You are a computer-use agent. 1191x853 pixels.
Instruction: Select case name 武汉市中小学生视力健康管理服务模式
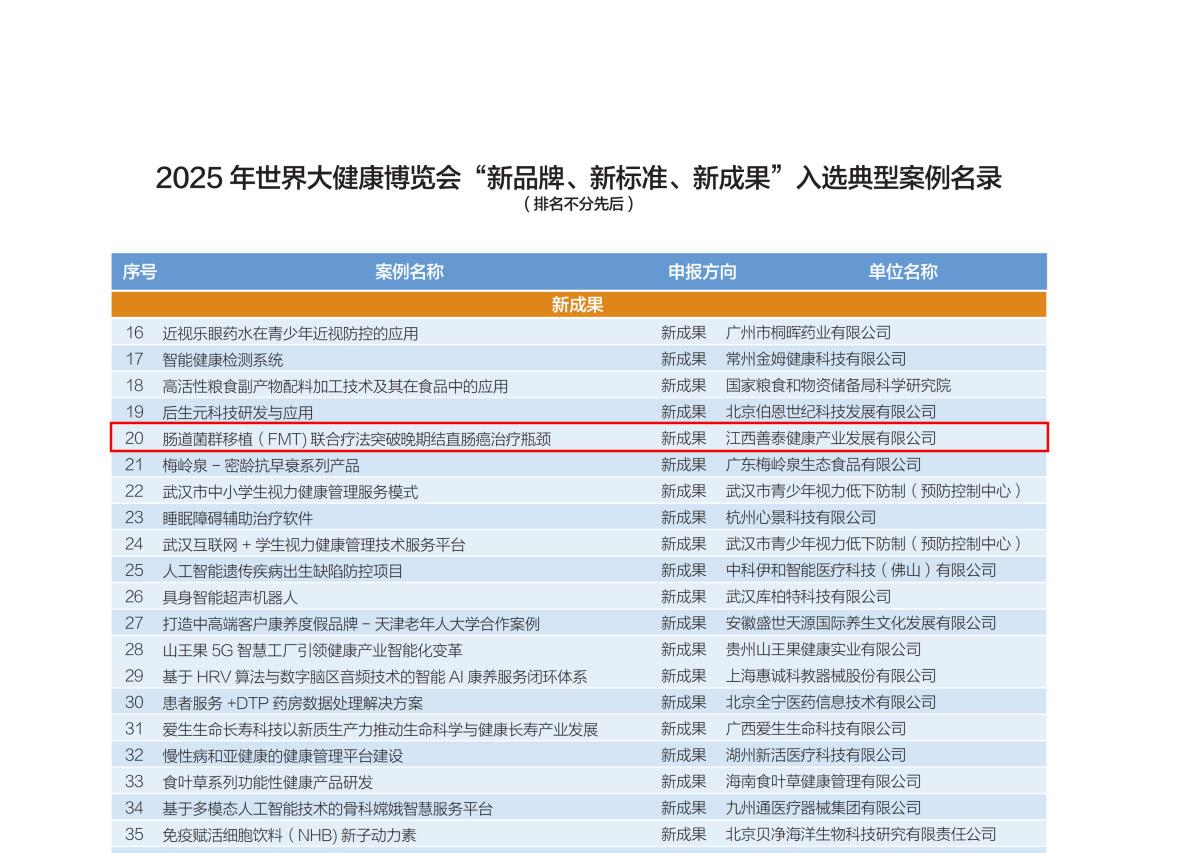290,491
